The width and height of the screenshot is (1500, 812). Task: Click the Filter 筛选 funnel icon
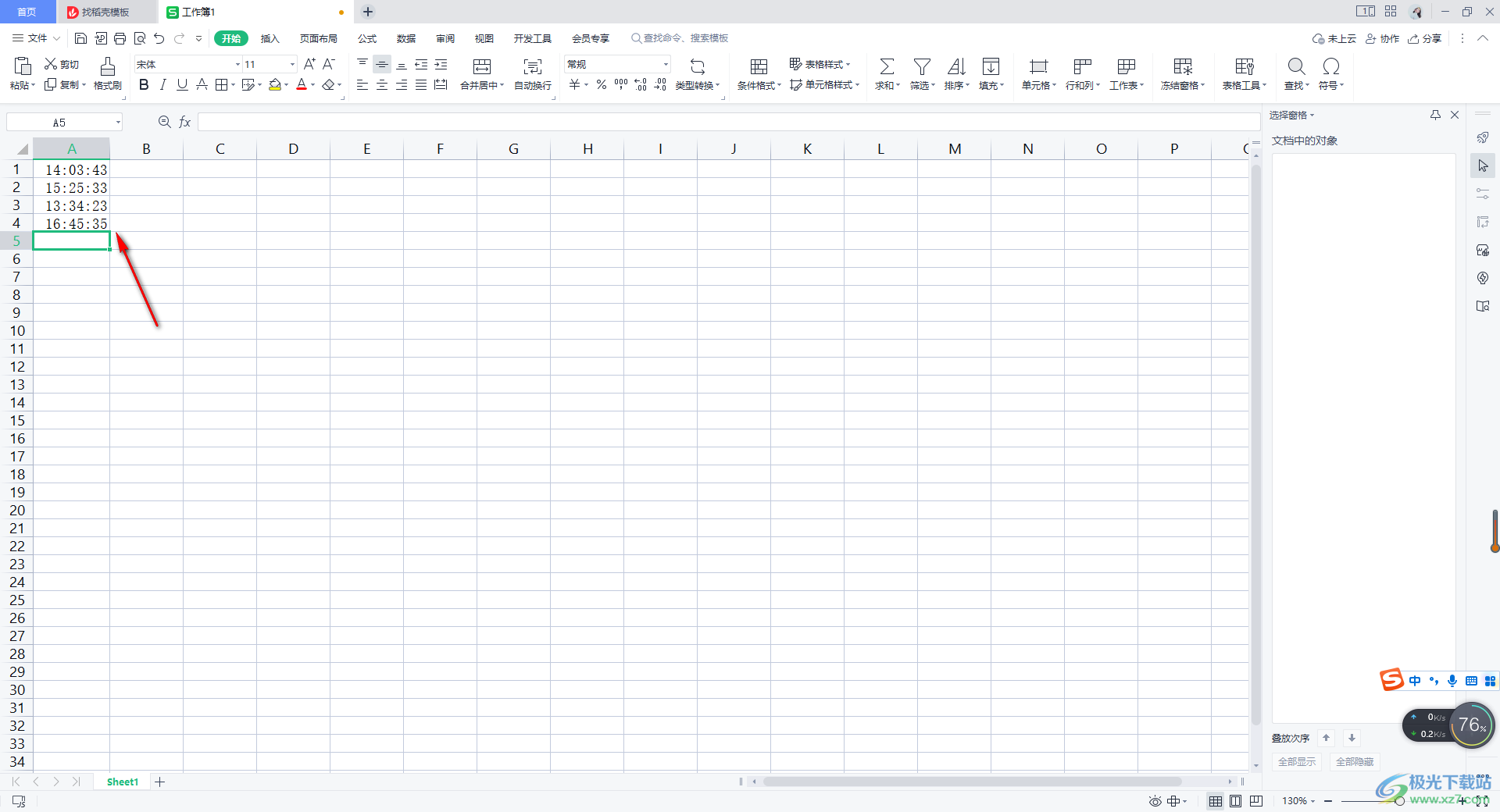[922, 66]
